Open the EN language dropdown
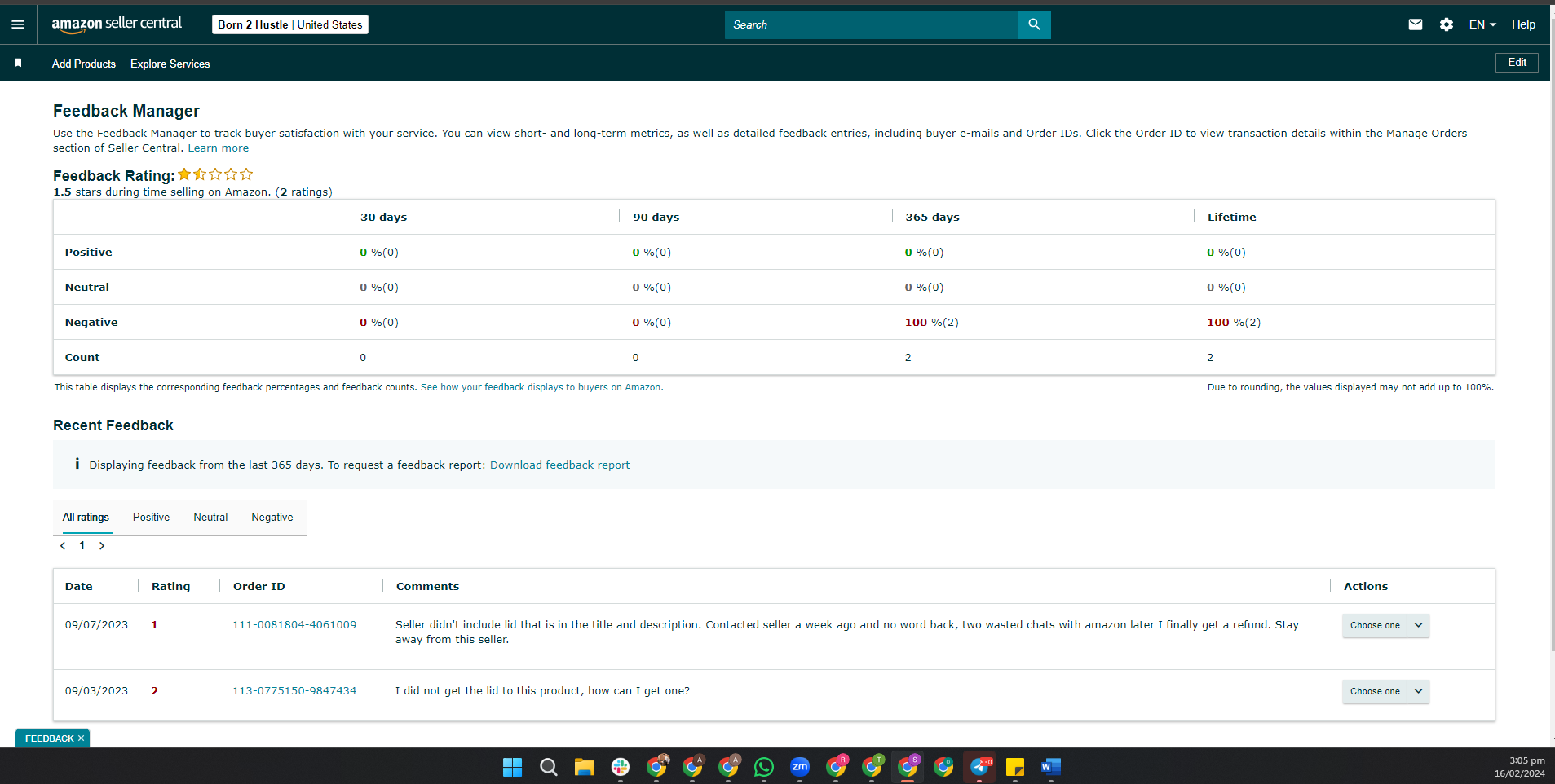 [x=1482, y=24]
